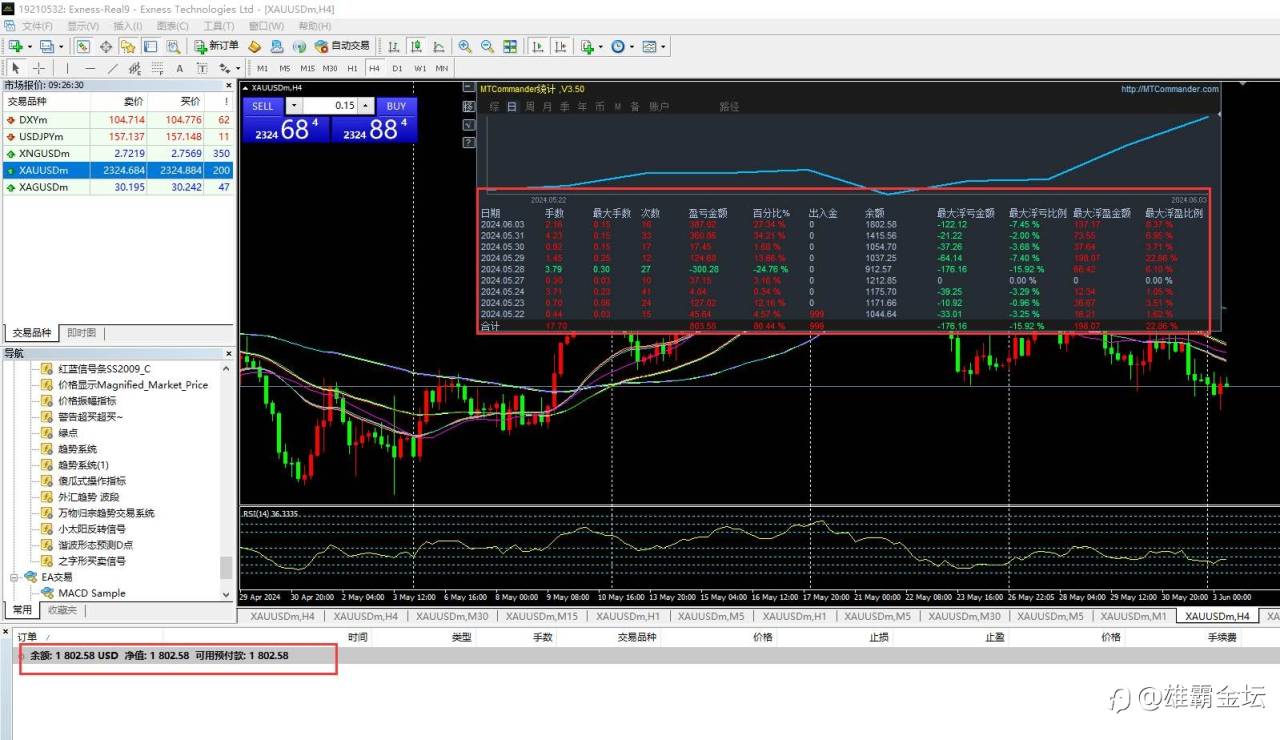Open the lot size dropdown beside SELL

coord(293,106)
